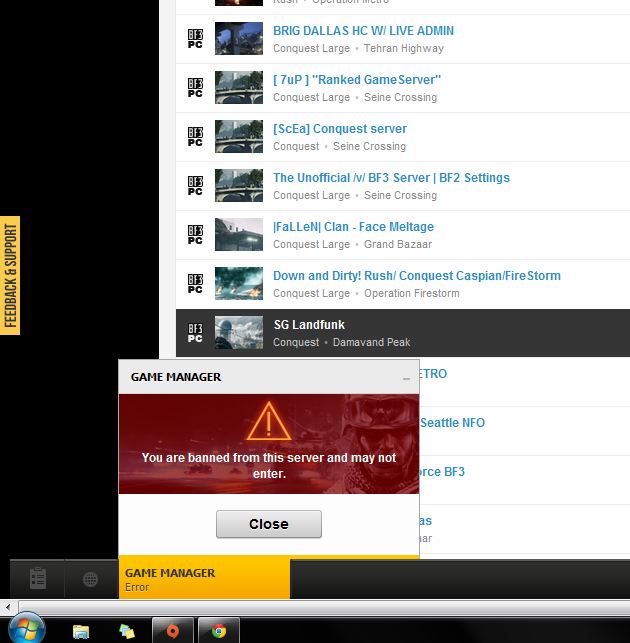Open BRIG DALLAS HC W/ LIVE ADMIN server
The image size is (630, 643).
(363, 31)
